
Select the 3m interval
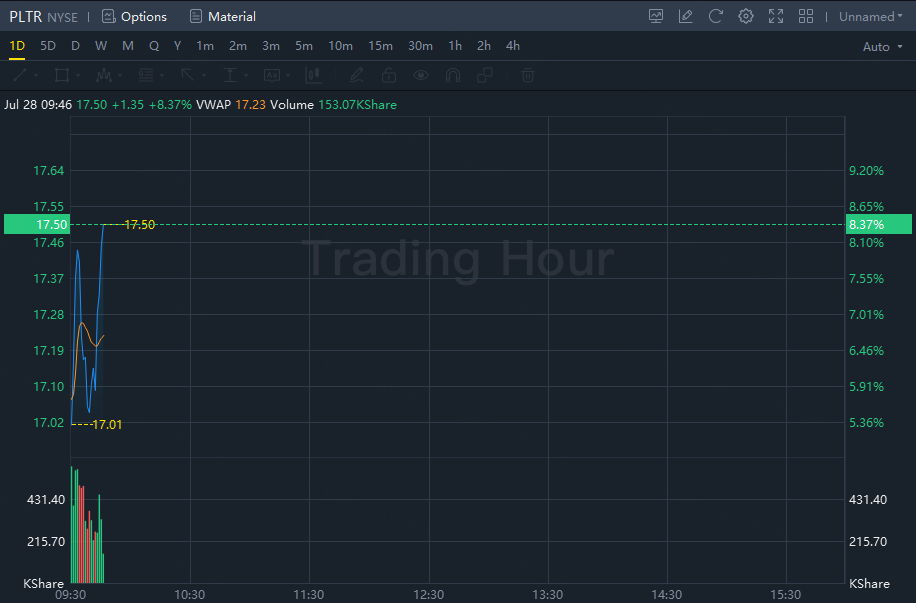pyautogui.click(x=271, y=46)
